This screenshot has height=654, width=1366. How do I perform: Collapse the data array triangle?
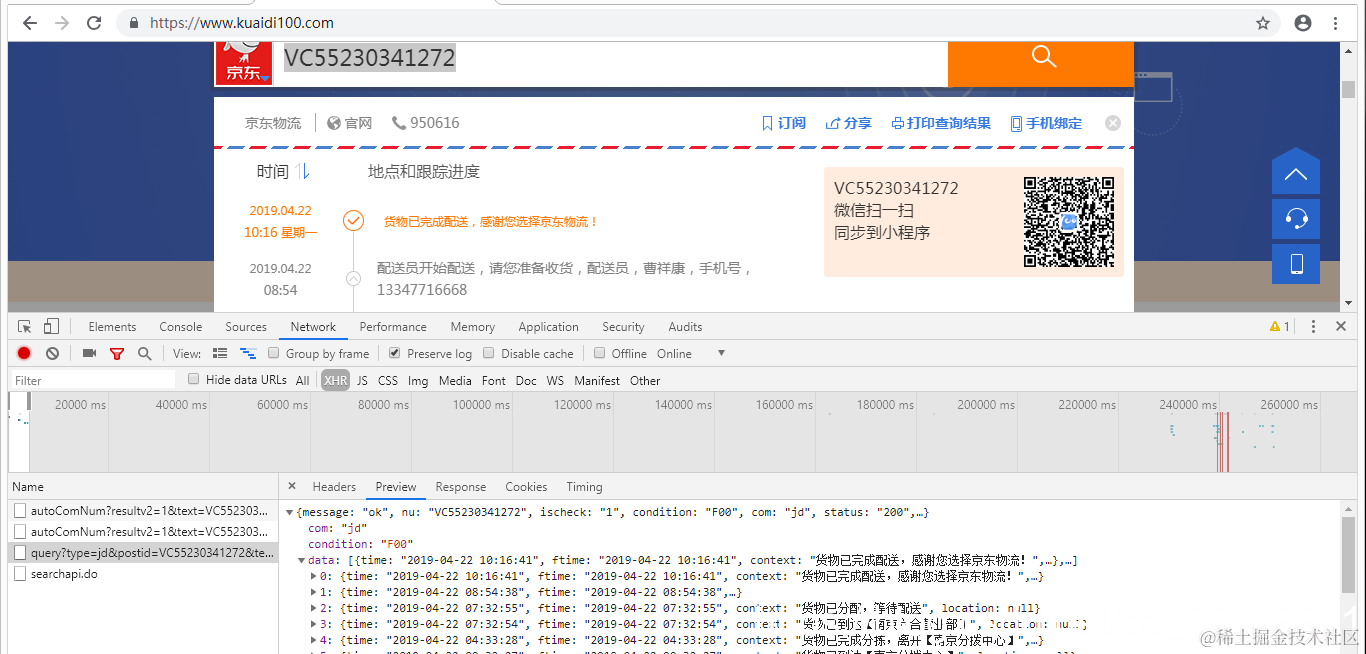(x=302, y=560)
